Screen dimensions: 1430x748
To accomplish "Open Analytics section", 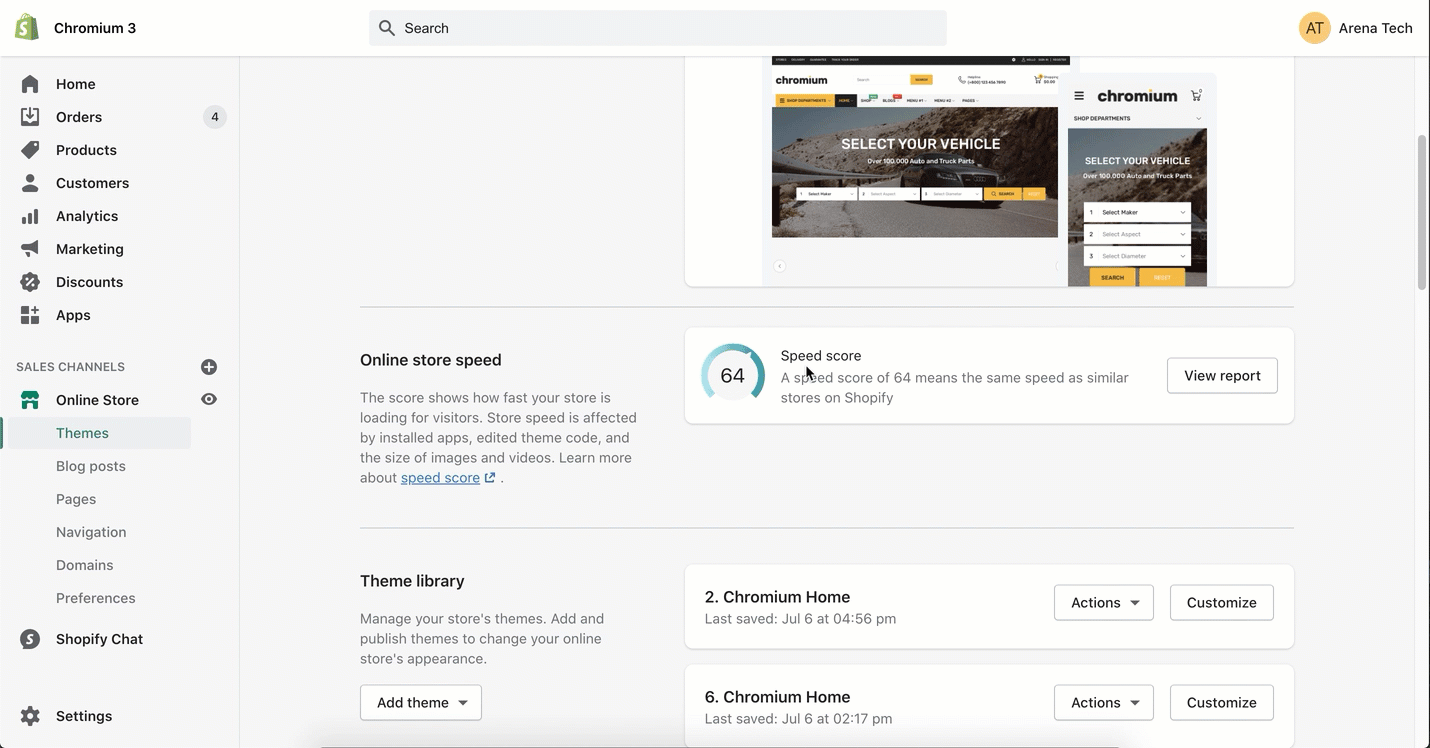I will (87, 216).
